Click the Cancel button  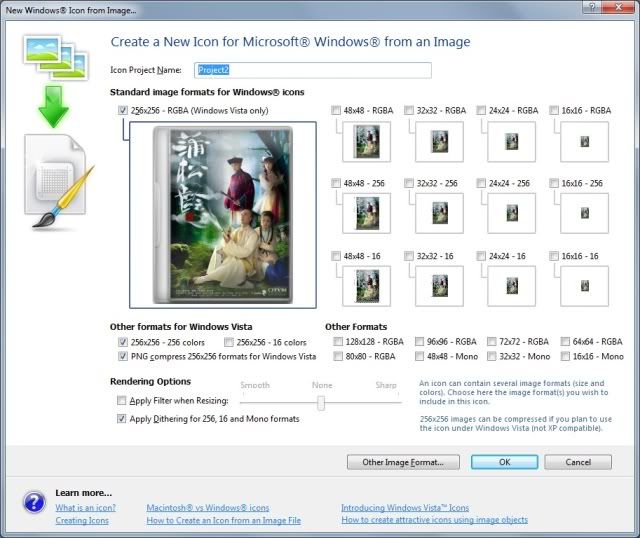578,462
